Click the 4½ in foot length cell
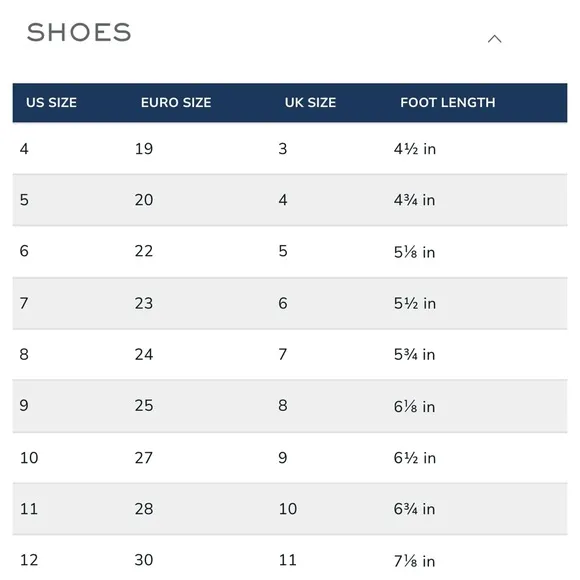The image size is (580, 580). pyautogui.click(x=415, y=149)
